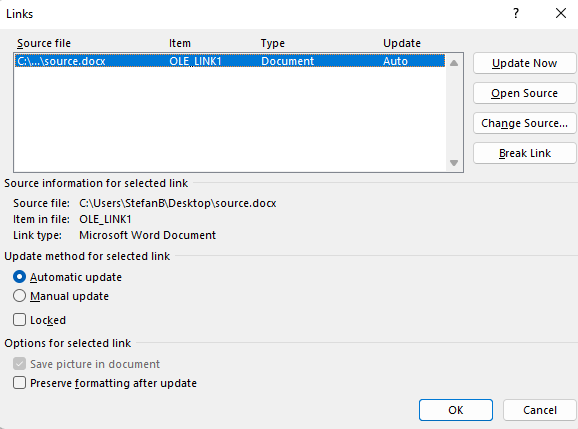
Task: Click the Microsoft Word Document link type text
Action: [x=147, y=235]
